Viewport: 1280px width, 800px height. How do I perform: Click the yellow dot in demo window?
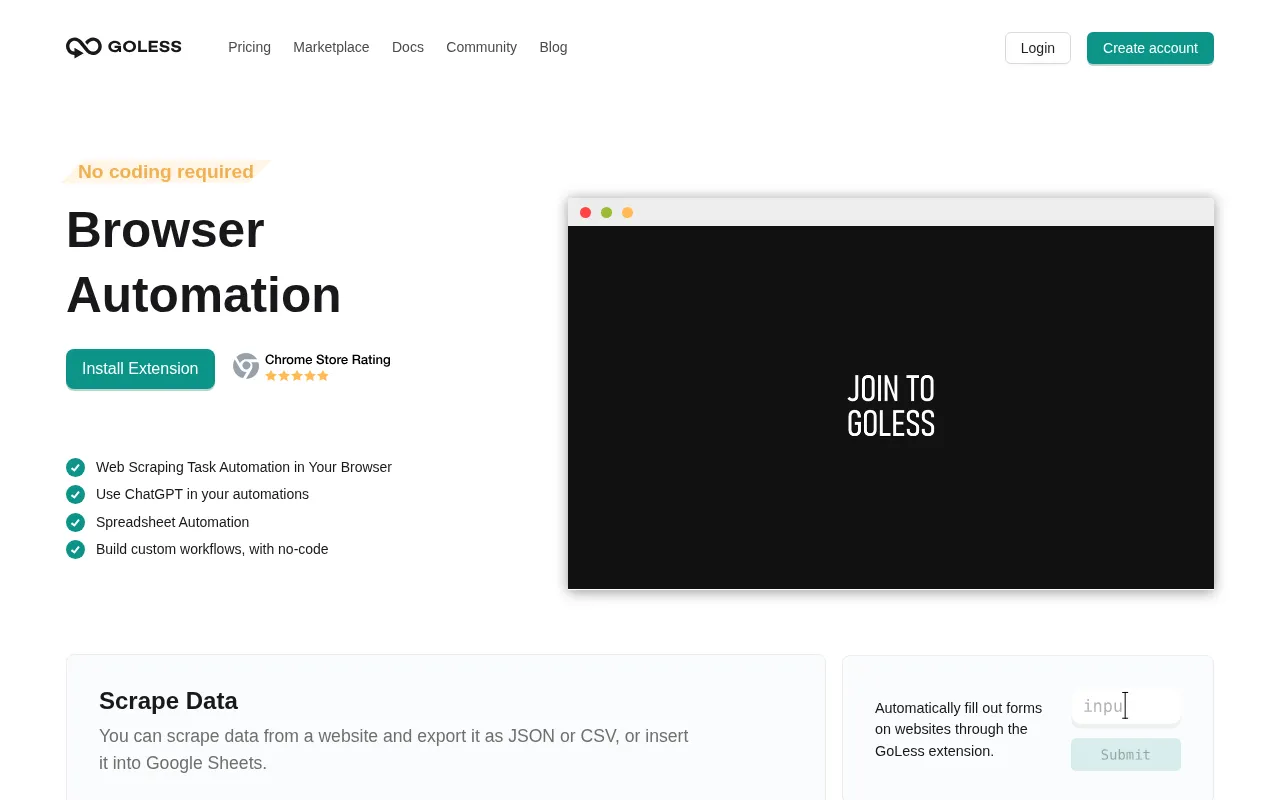[x=627, y=212]
